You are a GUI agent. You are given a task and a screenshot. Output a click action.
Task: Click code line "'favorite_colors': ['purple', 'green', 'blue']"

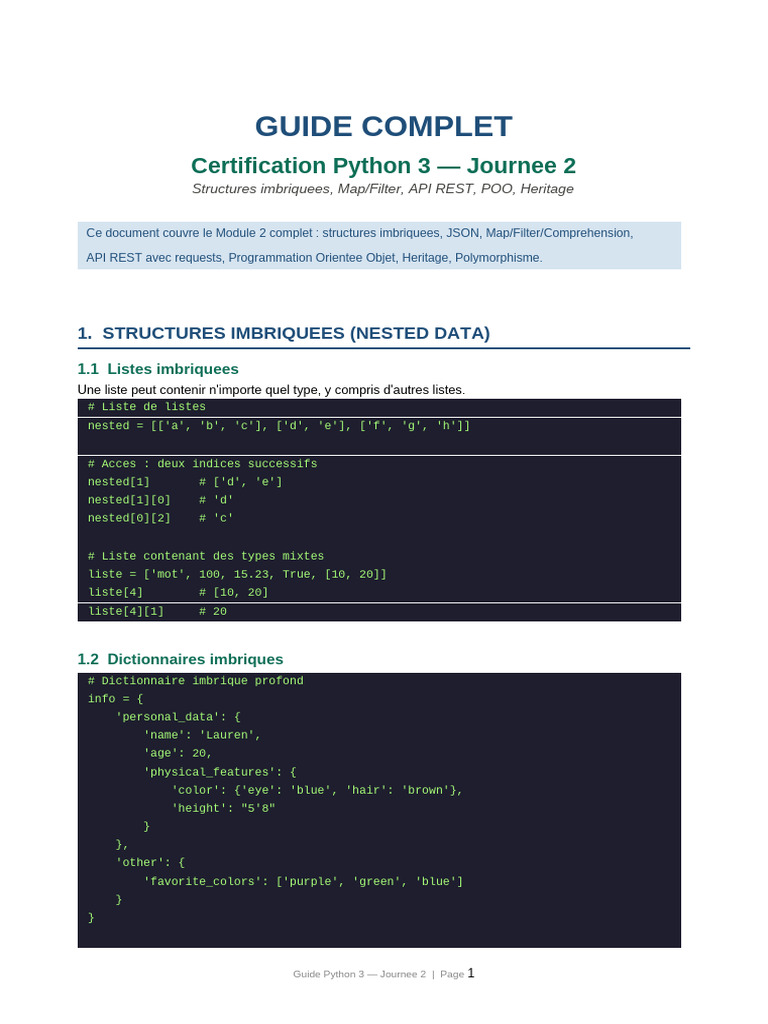[304, 882]
